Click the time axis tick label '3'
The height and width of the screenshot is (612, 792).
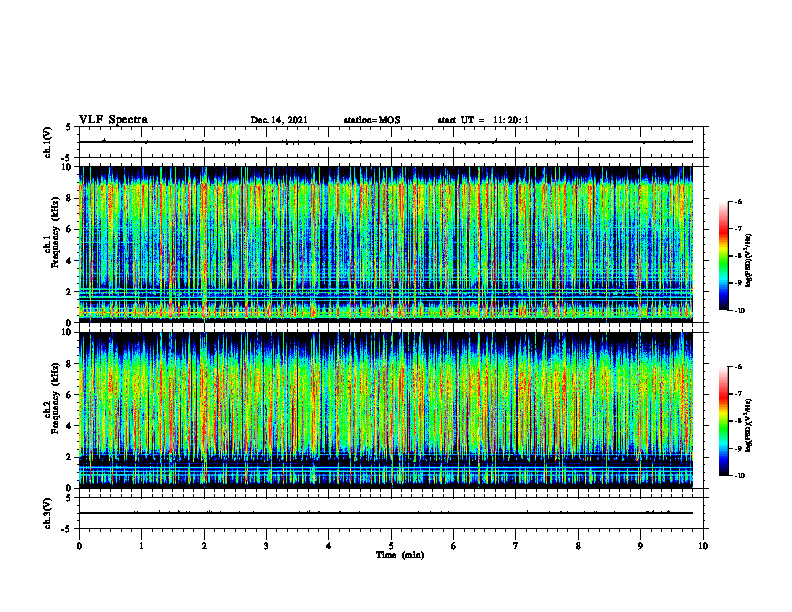266,546
